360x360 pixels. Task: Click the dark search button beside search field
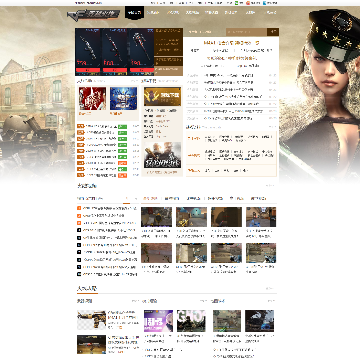click(x=273, y=32)
